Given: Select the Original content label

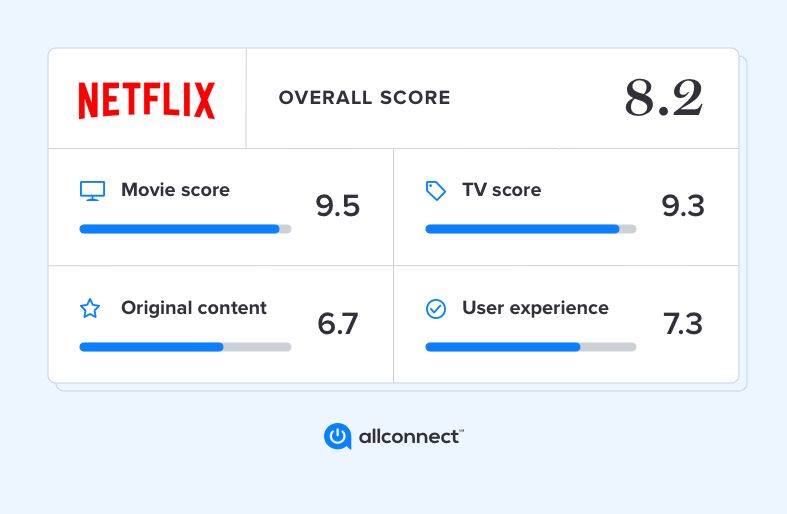Looking at the screenshot, I should click(x=194, y=308).
